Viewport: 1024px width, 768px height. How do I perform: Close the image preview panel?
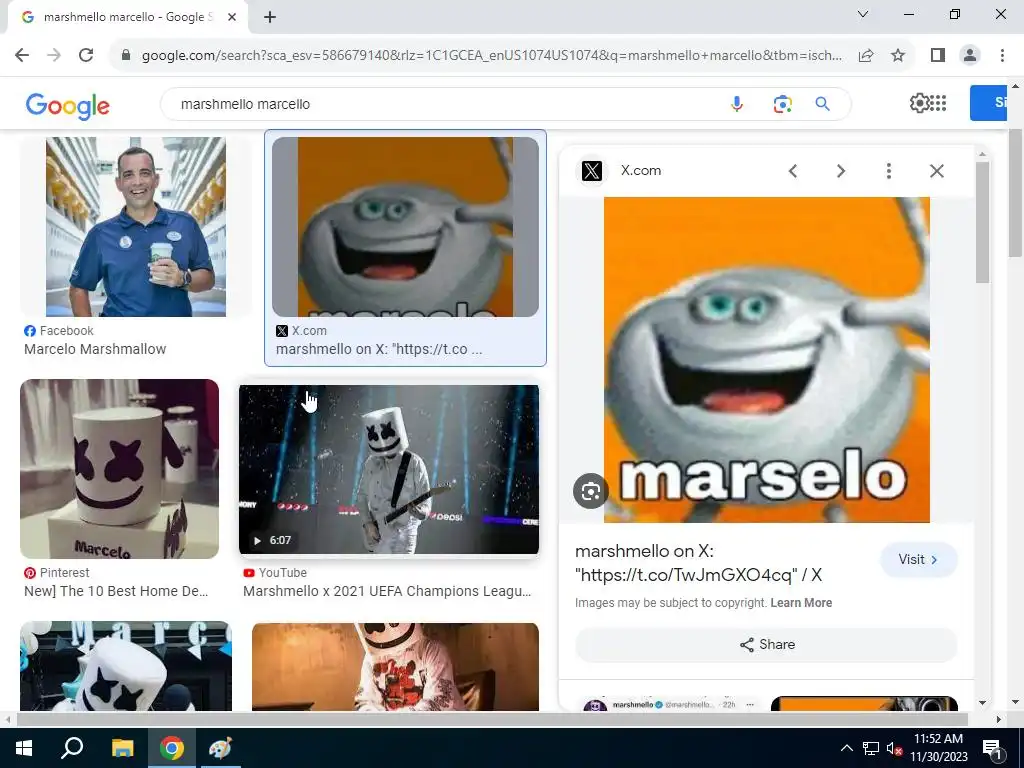(936, 171)
